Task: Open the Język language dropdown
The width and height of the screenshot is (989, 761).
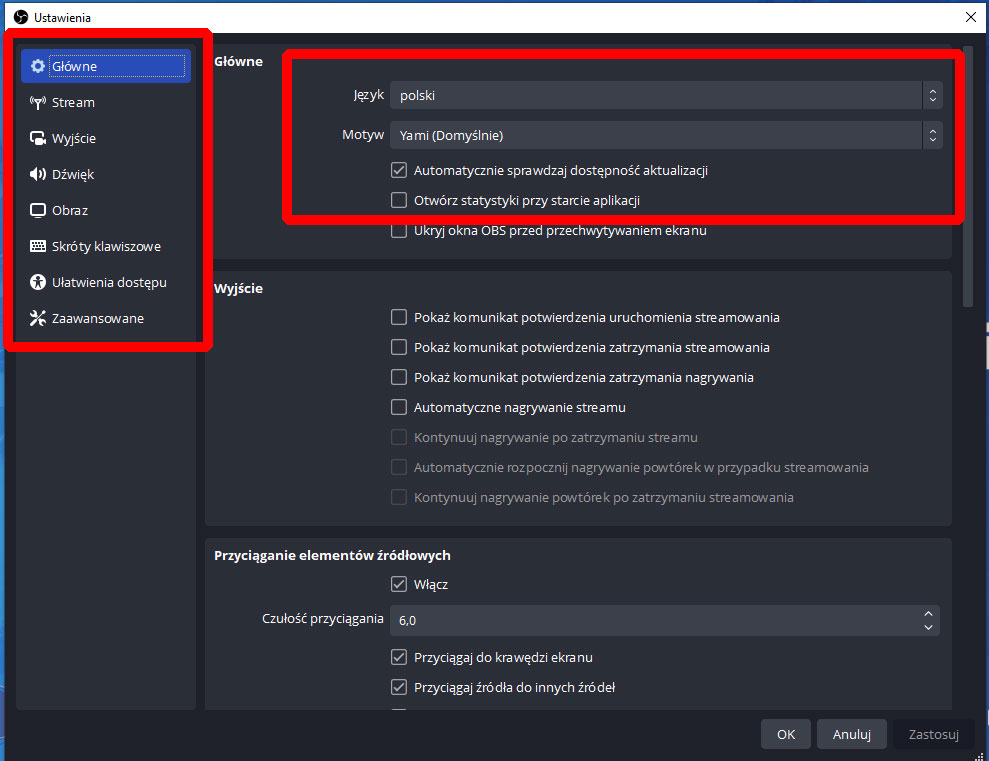Action: (x=665, y=96)
